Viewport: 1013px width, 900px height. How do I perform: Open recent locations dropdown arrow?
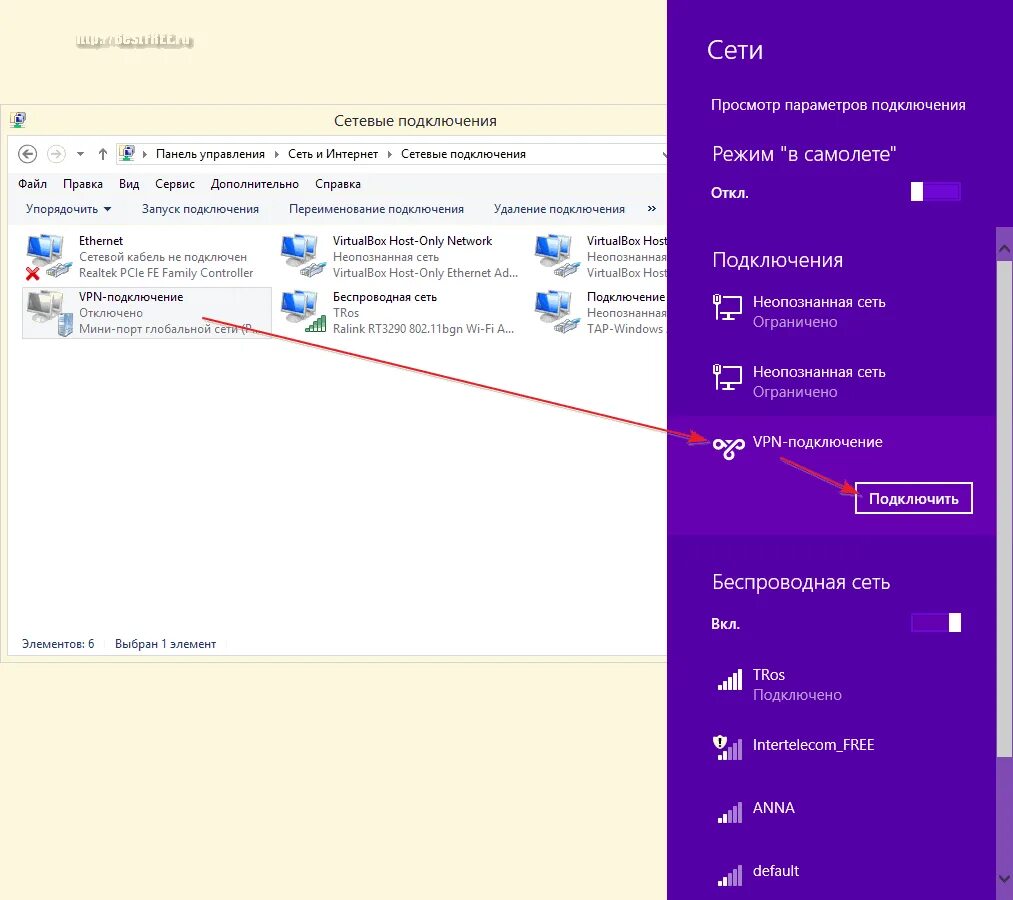point(80,154)
